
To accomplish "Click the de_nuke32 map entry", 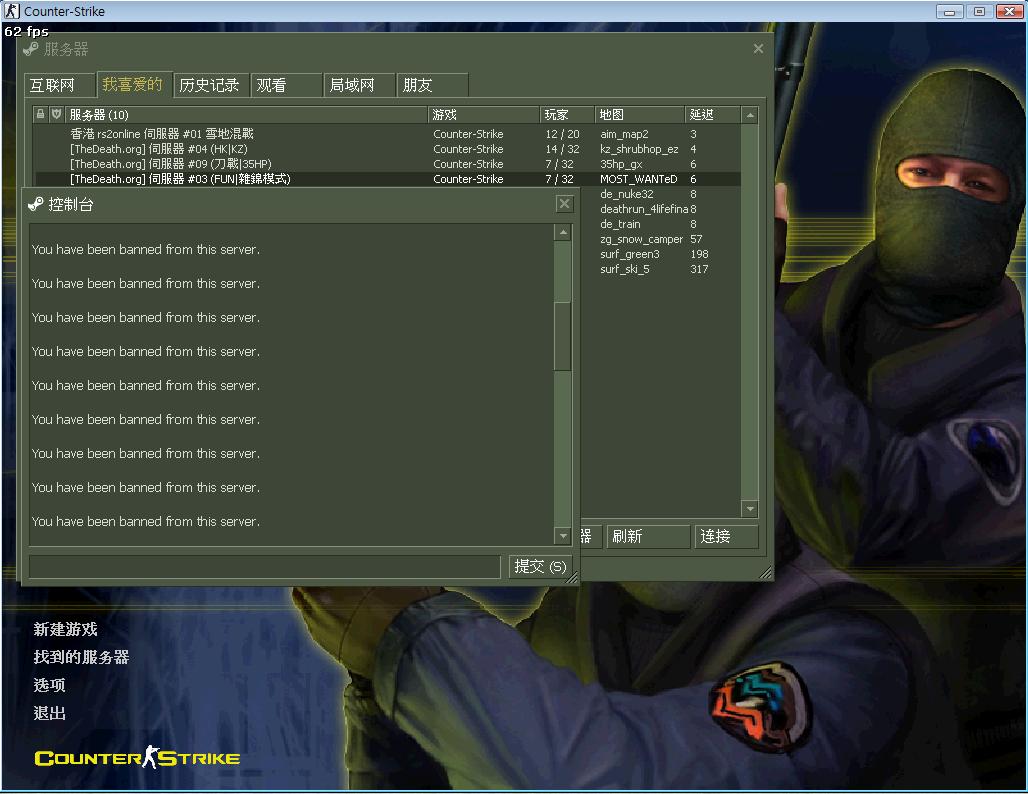I will 627,194.
